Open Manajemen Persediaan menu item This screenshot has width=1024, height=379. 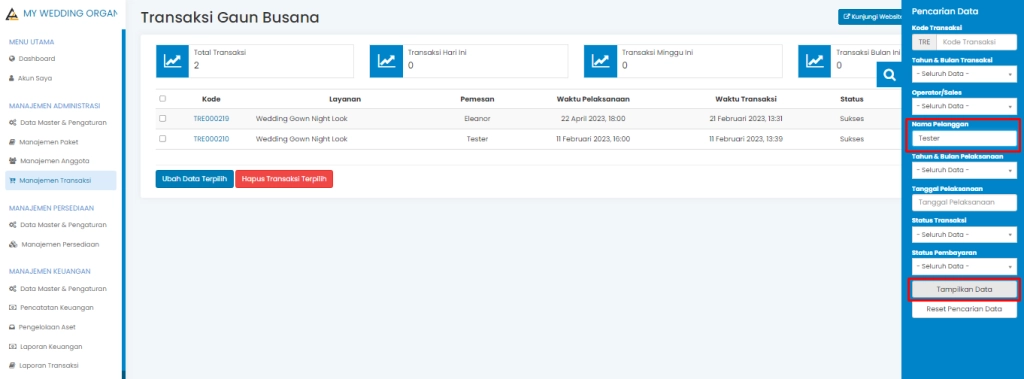coord(61,244)
